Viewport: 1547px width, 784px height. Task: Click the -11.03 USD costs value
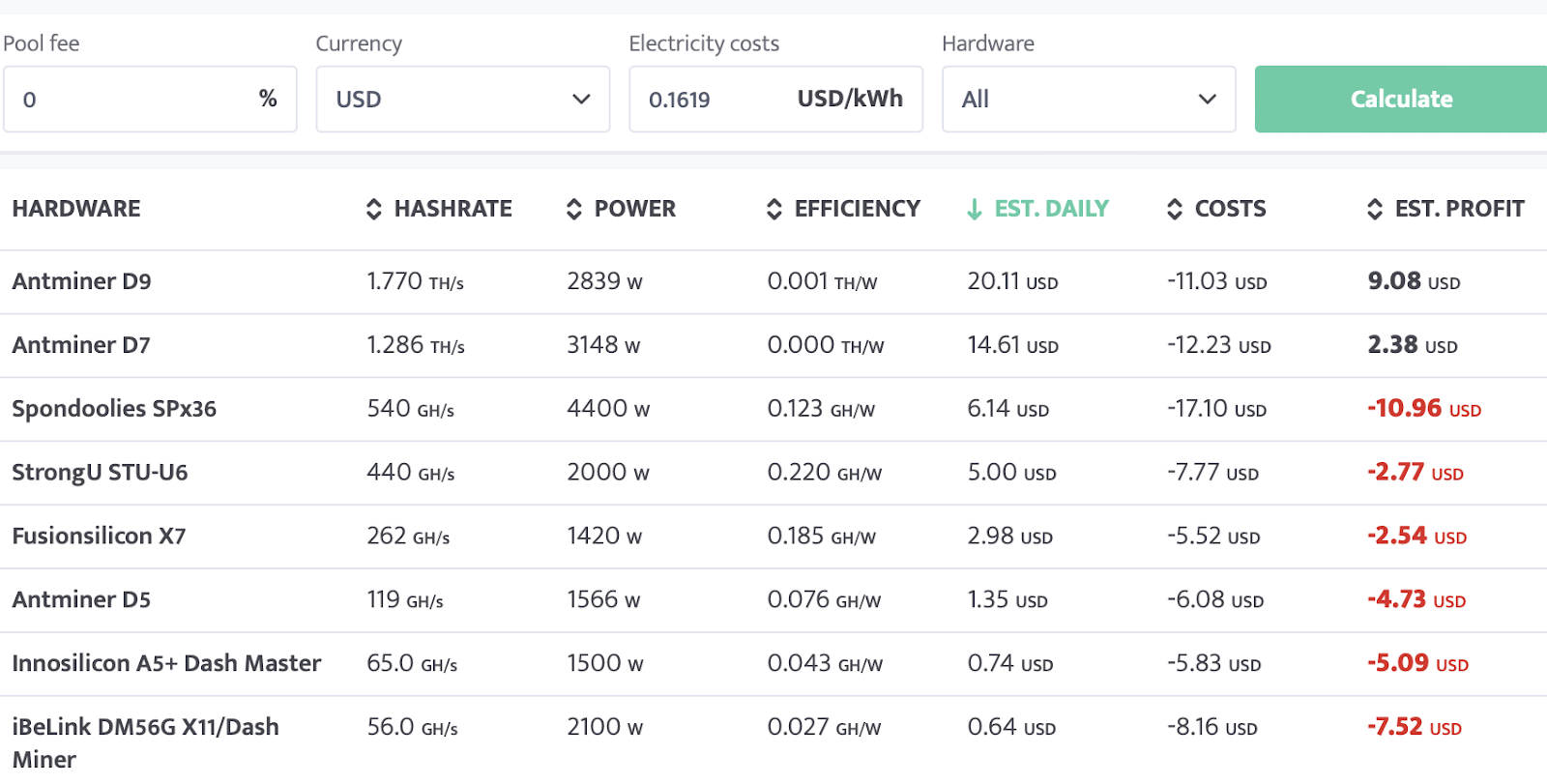point(1217,281)
